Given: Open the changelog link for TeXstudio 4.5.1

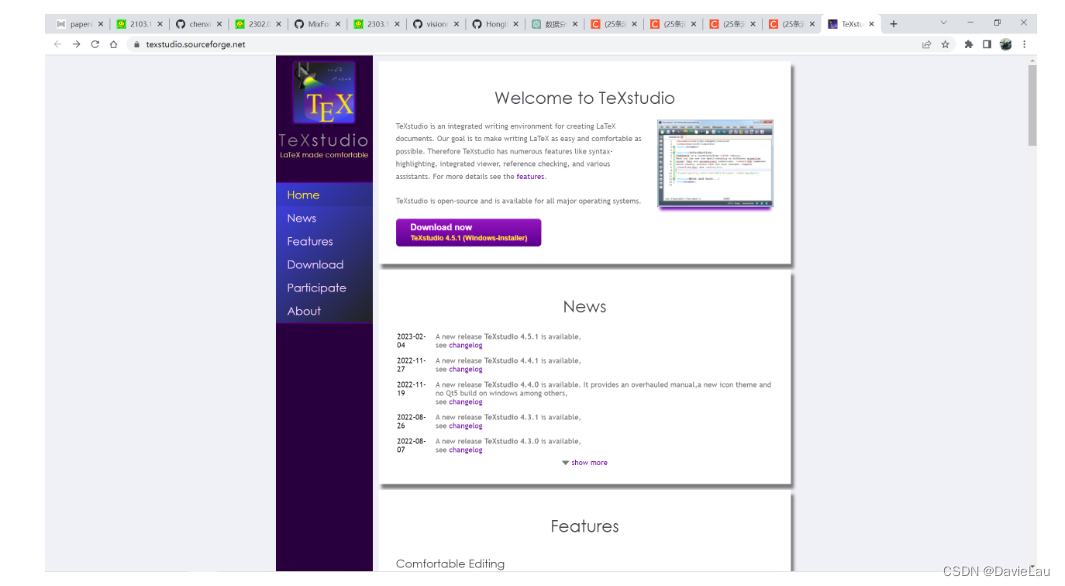Looking at the screenshot, I should (467, 345).
